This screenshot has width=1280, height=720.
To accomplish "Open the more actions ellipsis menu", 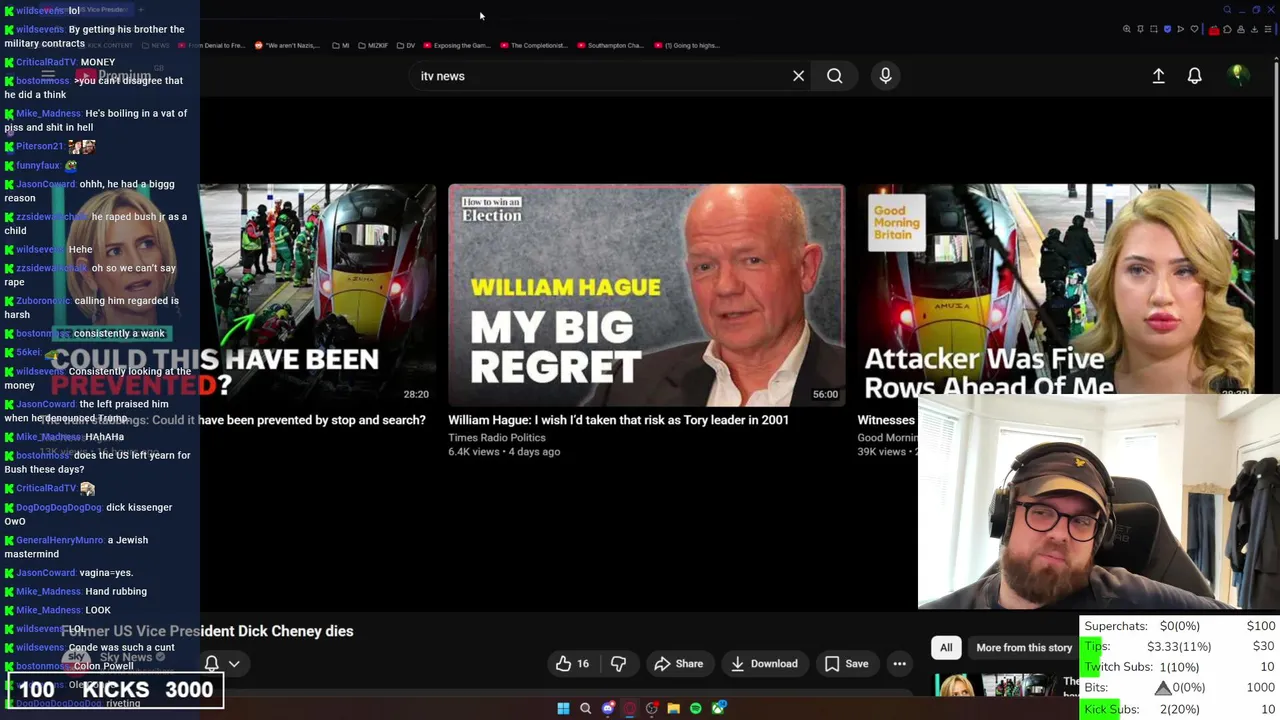I will point(899,664).
